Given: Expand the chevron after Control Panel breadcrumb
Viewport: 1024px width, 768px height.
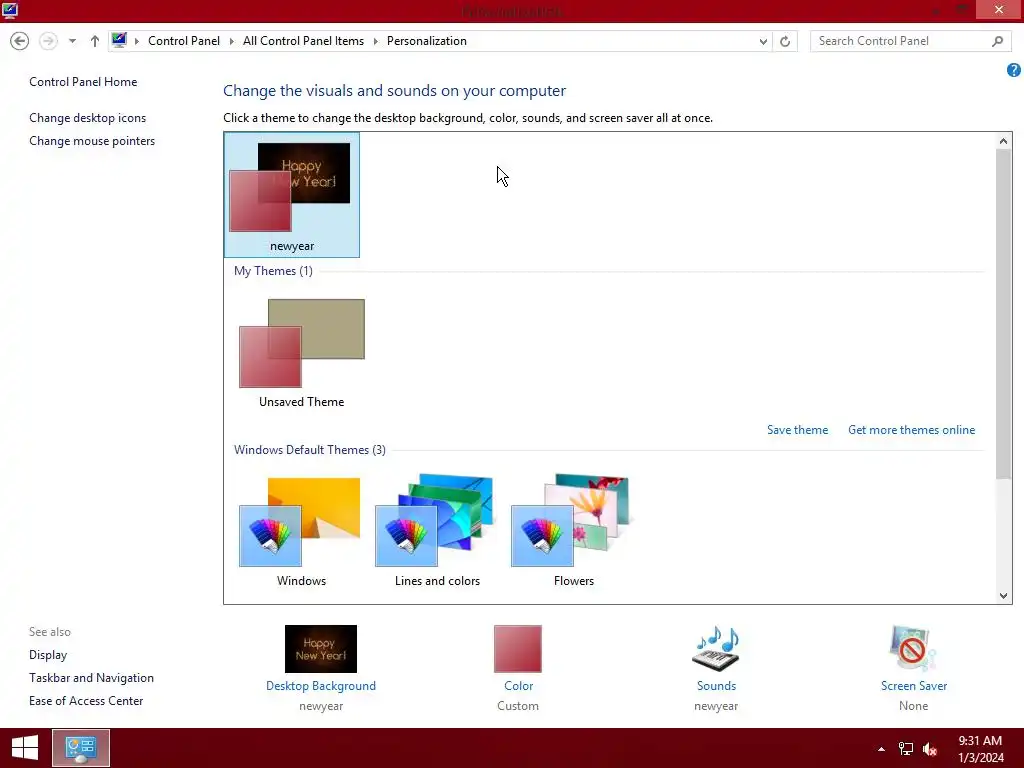Looking at the screenshot, I should point(231,41).
